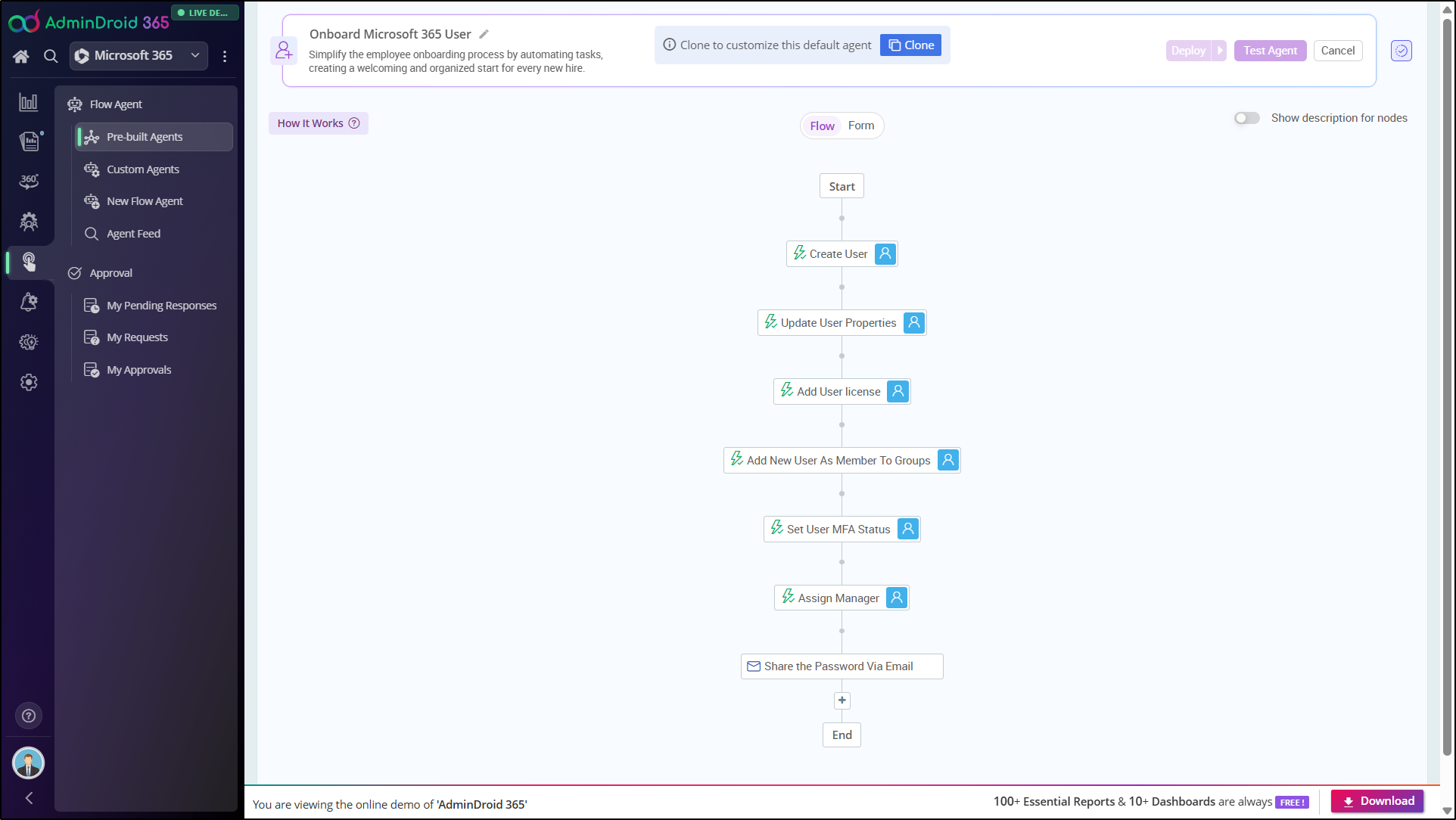Open the Reports dashboard icon in sidebar
This screenshot has width=1456, height=820.
click(29, 101)
